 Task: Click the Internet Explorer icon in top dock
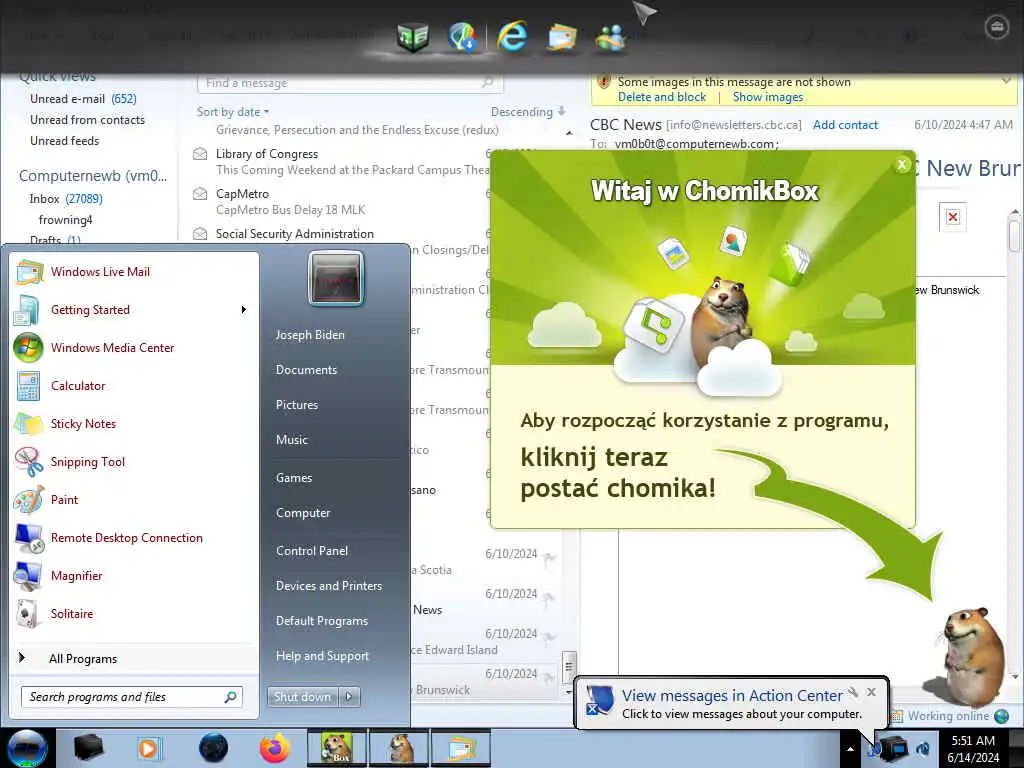click(512, 35)
